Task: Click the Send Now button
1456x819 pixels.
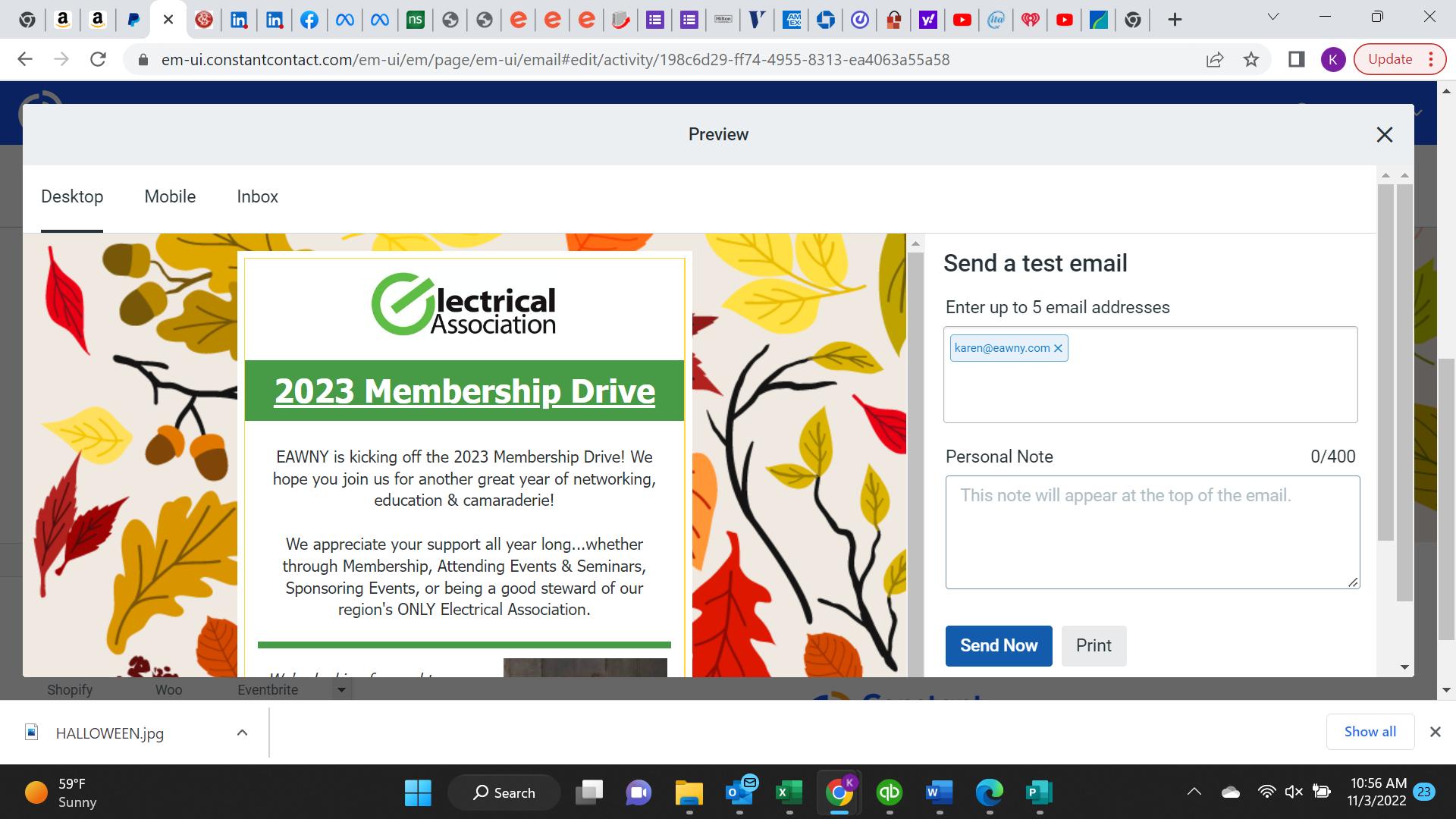Action: (x=998, y=645)
